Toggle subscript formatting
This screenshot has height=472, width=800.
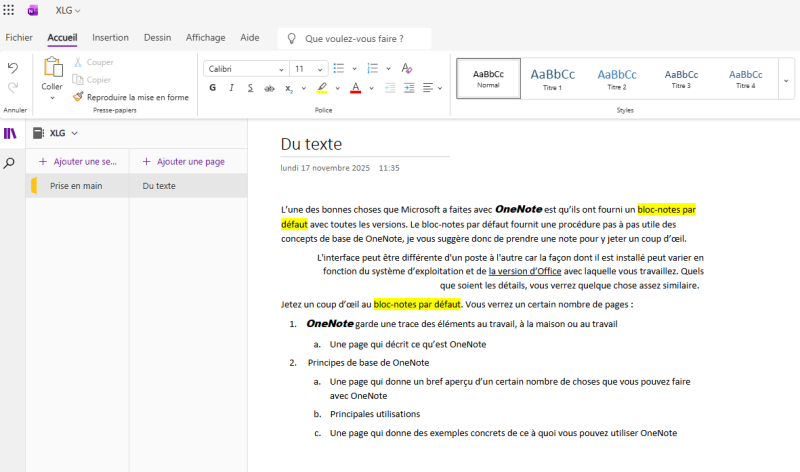click(289, 88)
